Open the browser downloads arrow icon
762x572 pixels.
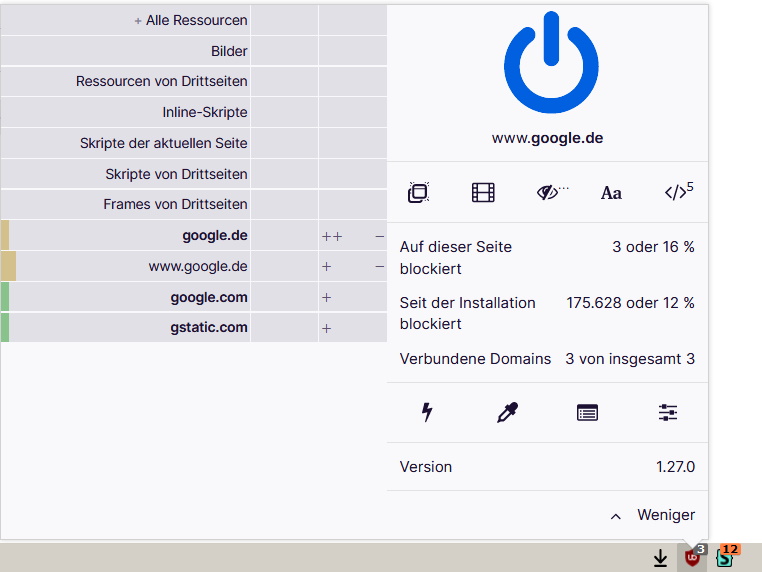[660, 558]
